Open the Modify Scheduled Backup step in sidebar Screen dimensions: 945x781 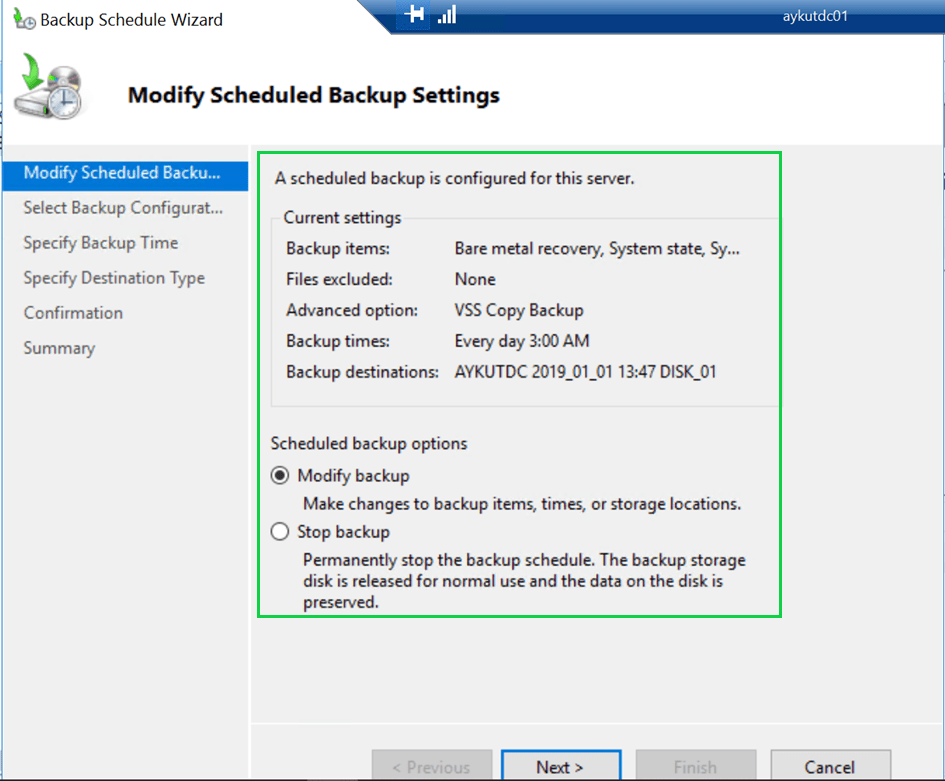121,173
